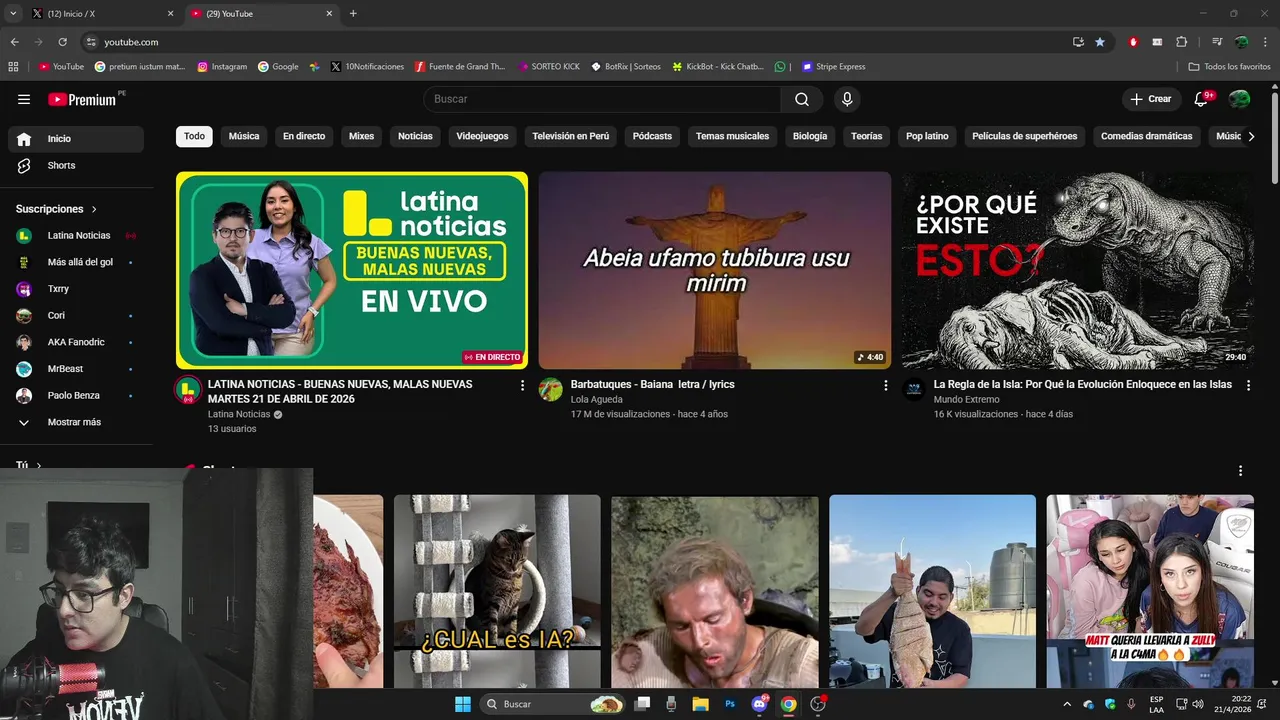Open the Chrome three-dot menu
The image size is (1280, 720).
point(1265,42)
